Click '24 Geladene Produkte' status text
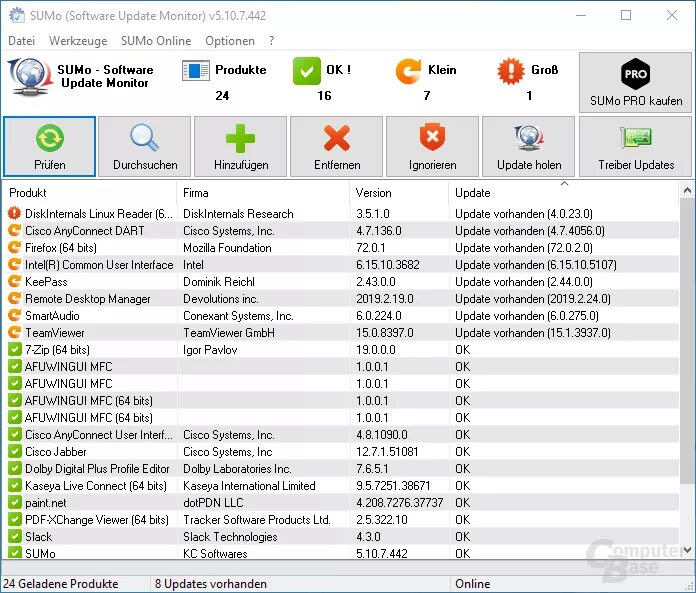The height and width of the screenshot is (593, 696). (x=60, y=584)
